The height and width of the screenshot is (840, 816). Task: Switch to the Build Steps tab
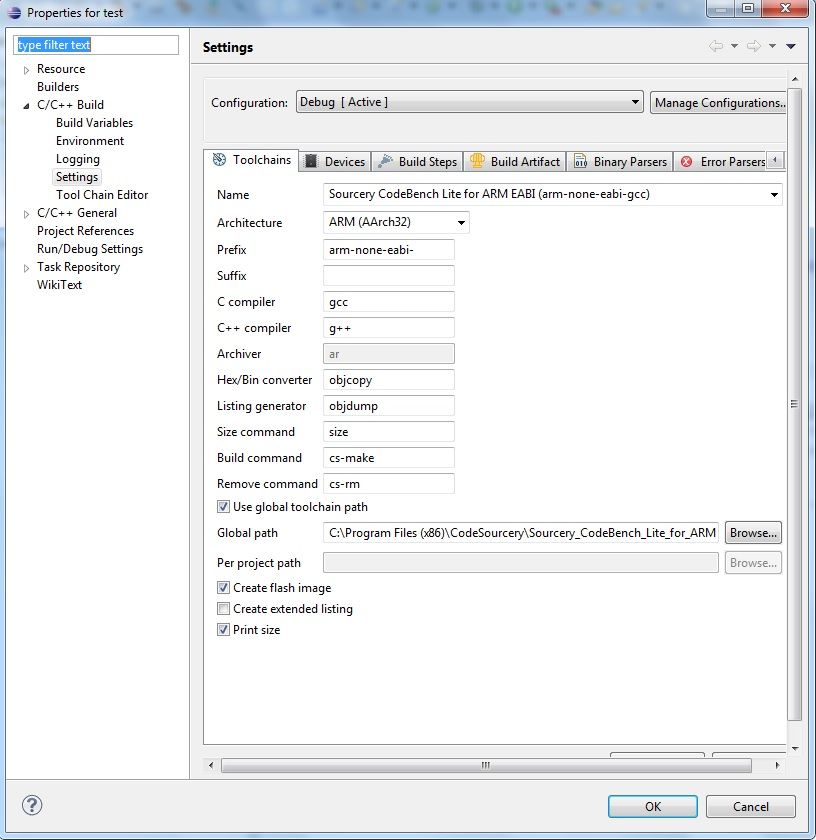point(417,161)
